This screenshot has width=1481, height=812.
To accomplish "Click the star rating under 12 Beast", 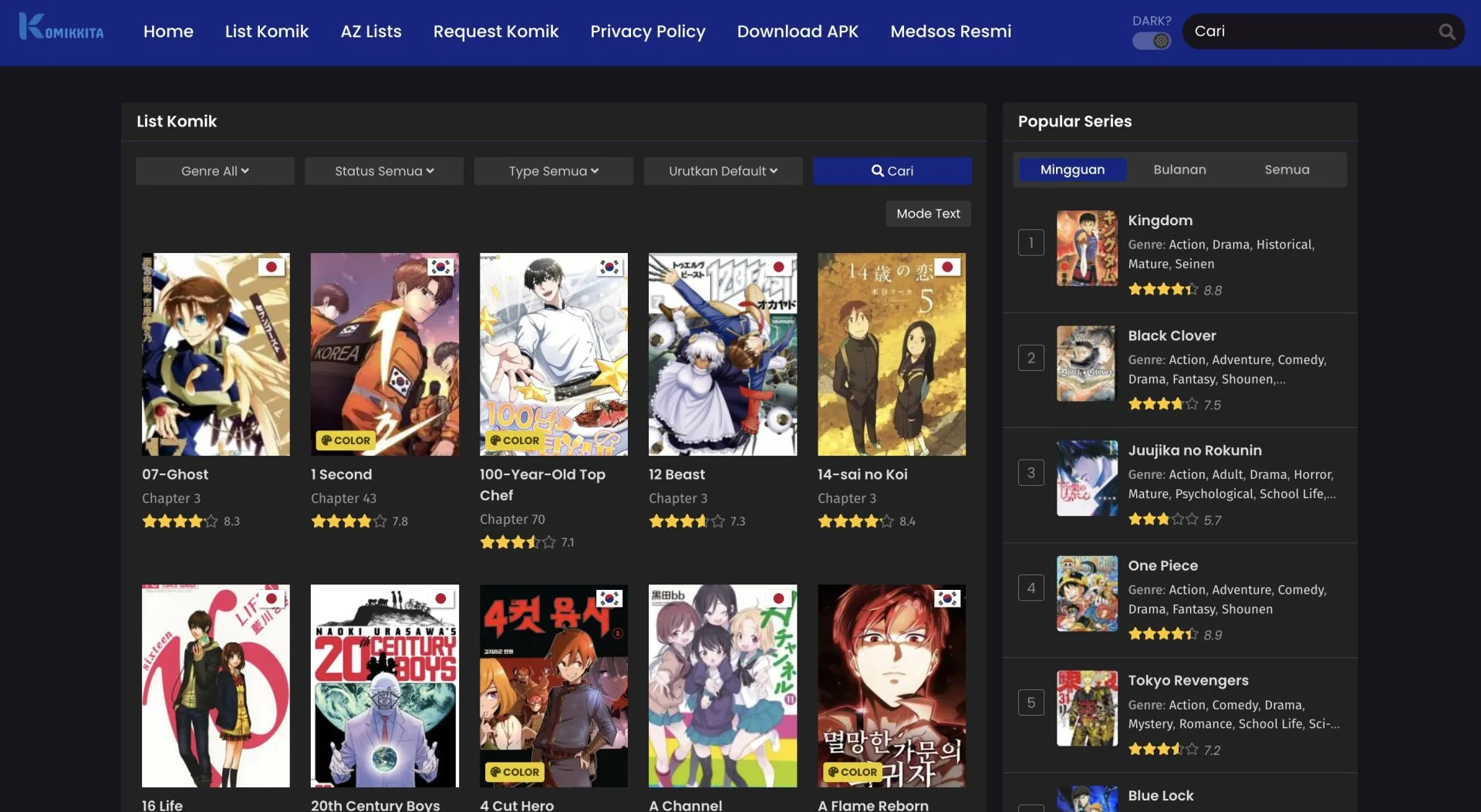I will point(687,521).
